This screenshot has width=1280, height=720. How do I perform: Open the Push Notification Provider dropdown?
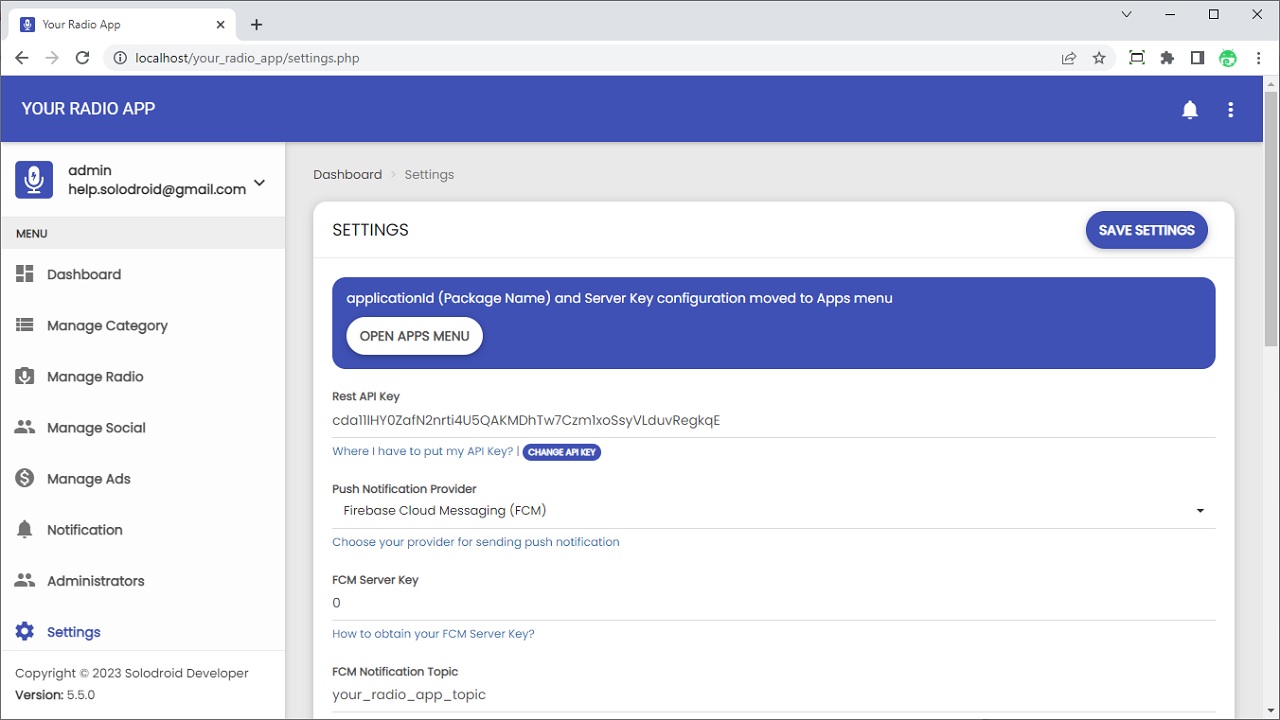click(x=773, y=511)
